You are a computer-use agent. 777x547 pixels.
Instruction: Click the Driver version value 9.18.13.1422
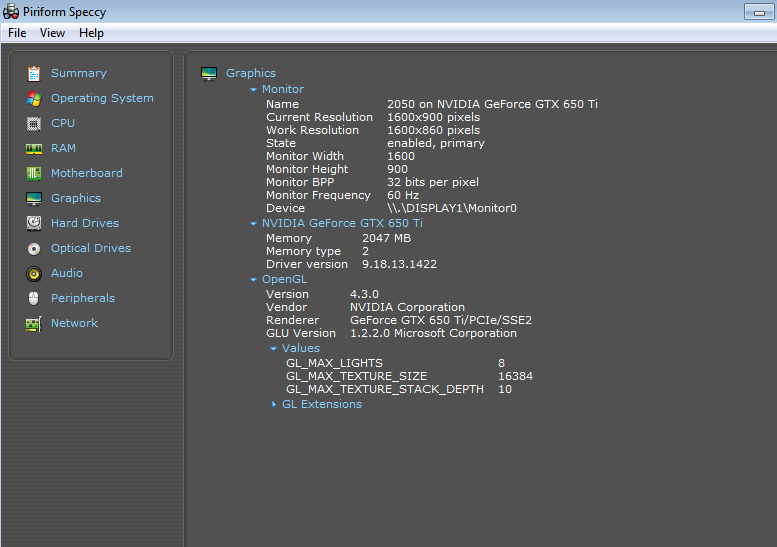(x=399, y=264)
